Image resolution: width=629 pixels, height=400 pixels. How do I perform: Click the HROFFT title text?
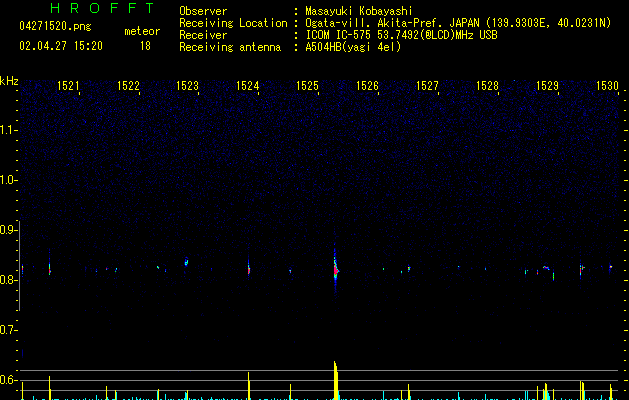pos(102,8)
